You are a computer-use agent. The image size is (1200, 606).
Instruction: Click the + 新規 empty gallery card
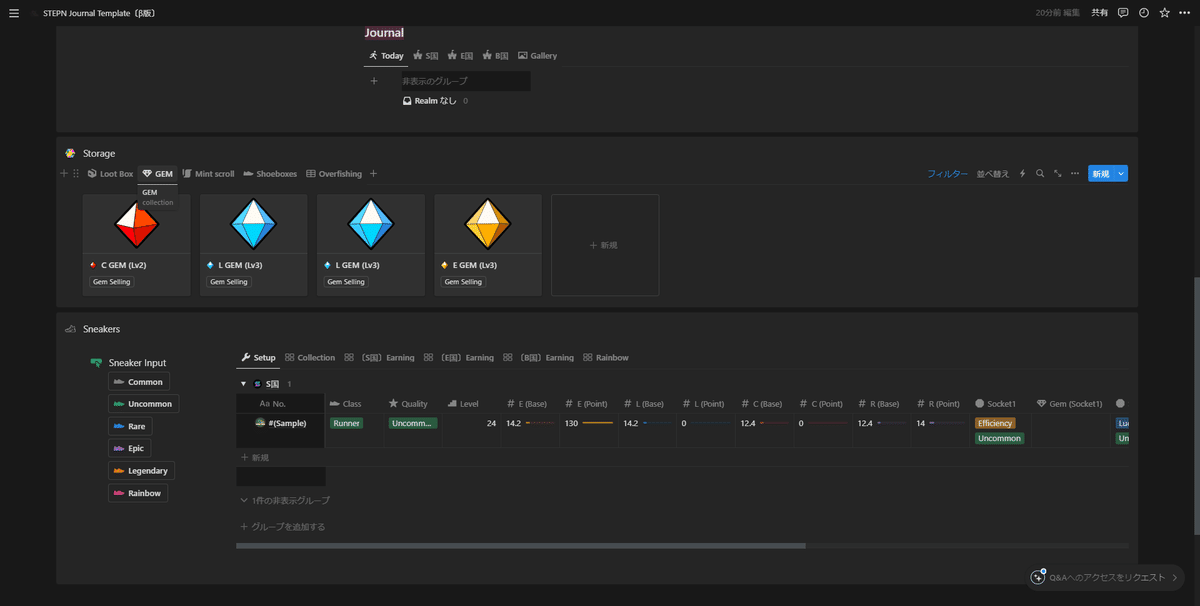pos(605,245)
